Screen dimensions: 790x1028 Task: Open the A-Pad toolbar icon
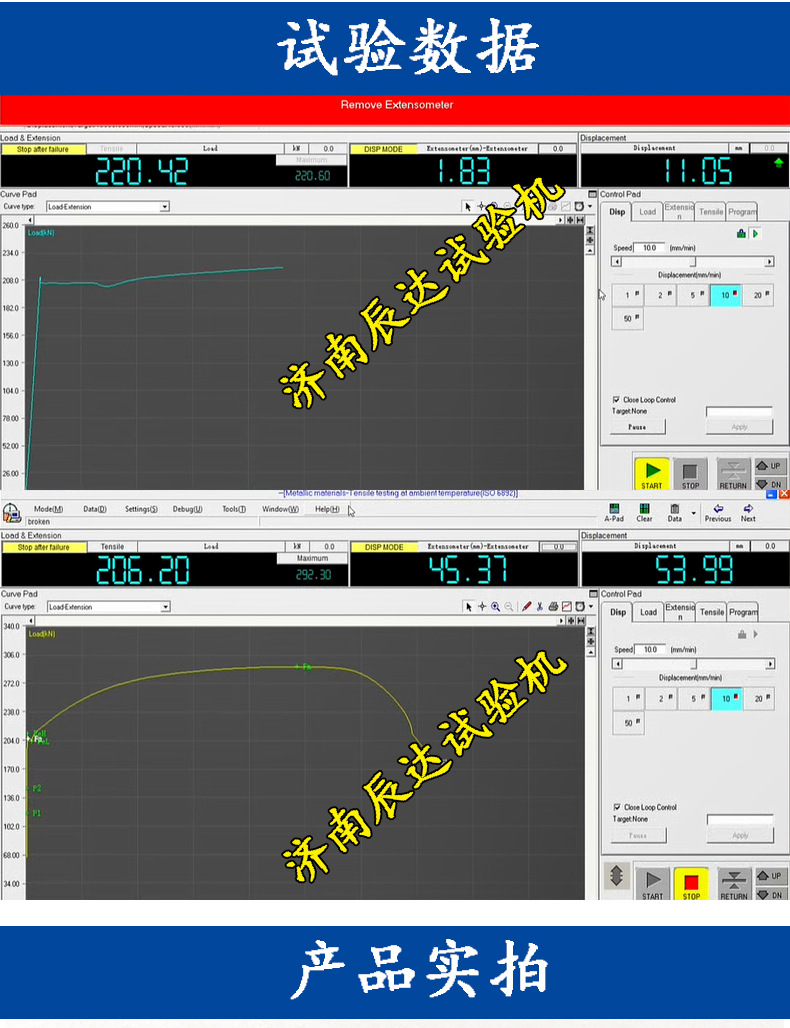[614, 513]
